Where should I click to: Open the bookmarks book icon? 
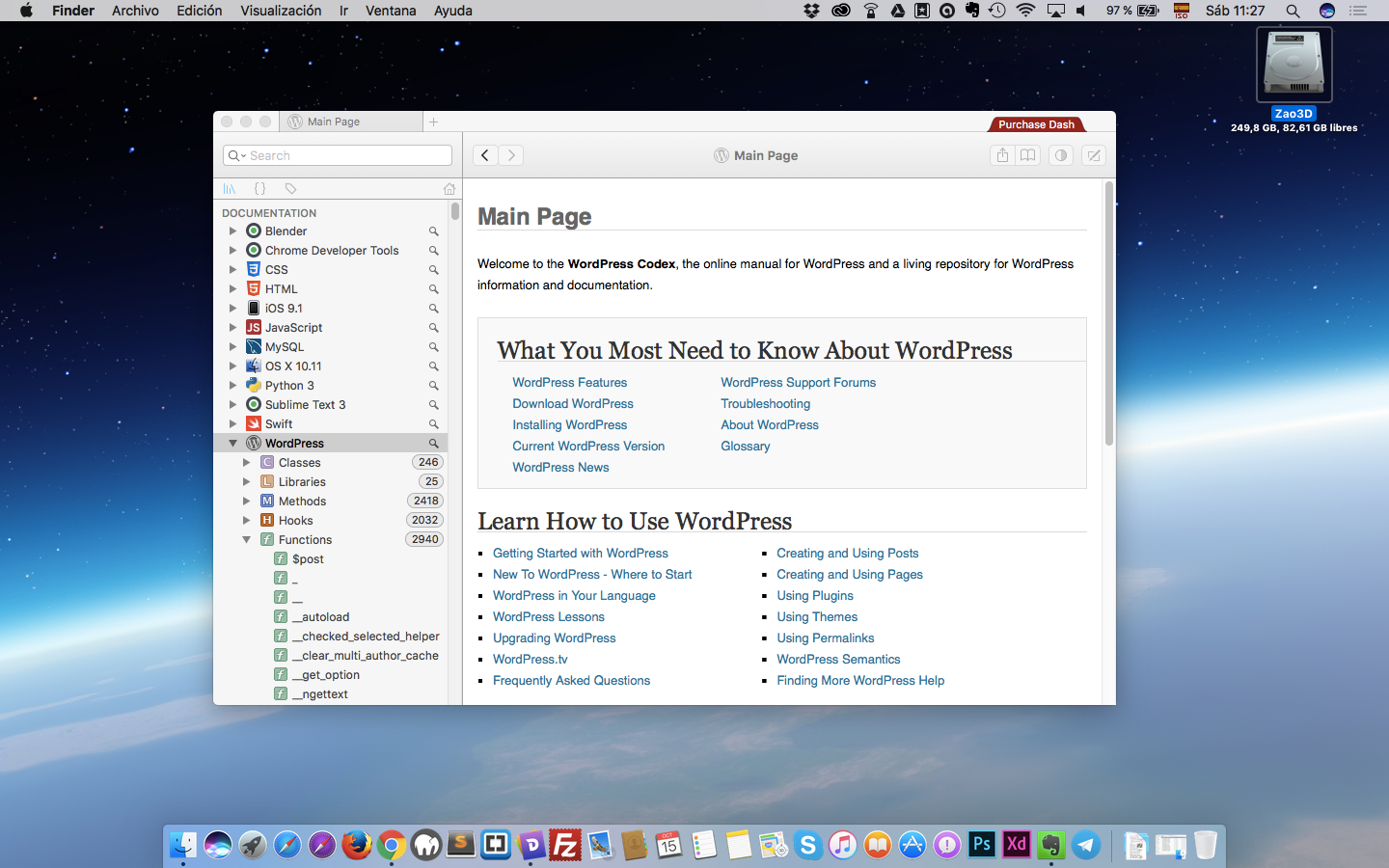tap(1028, 155)
